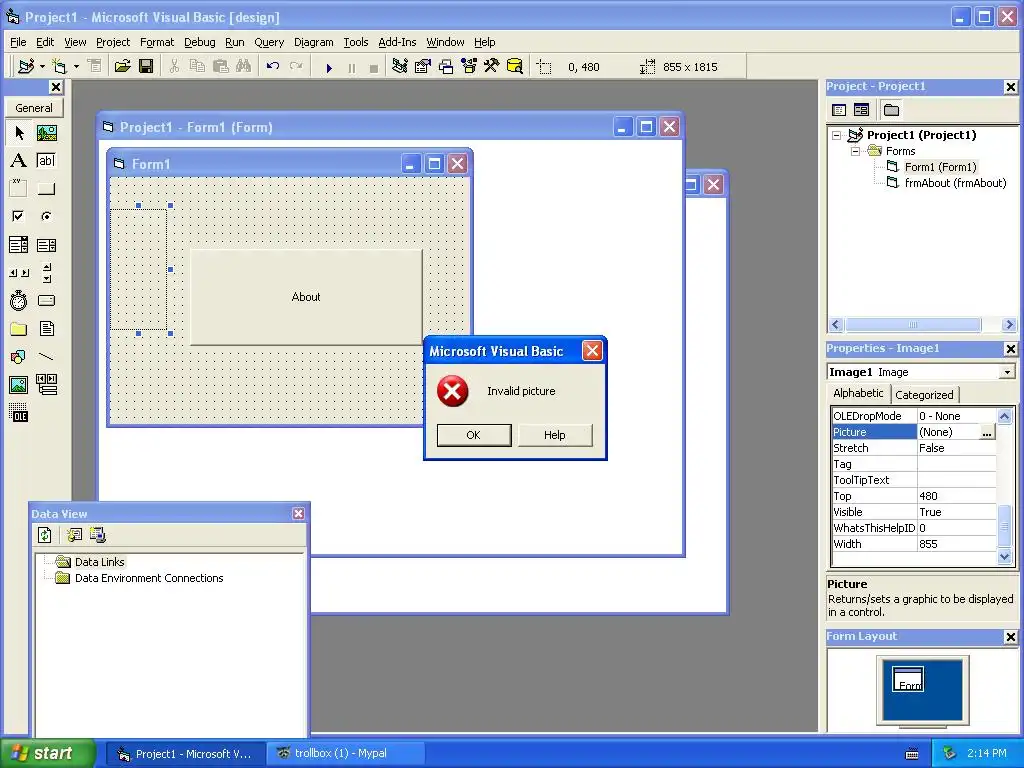Select the Line tool
This screenshot has width=1024, height=768.
[46, 357]
